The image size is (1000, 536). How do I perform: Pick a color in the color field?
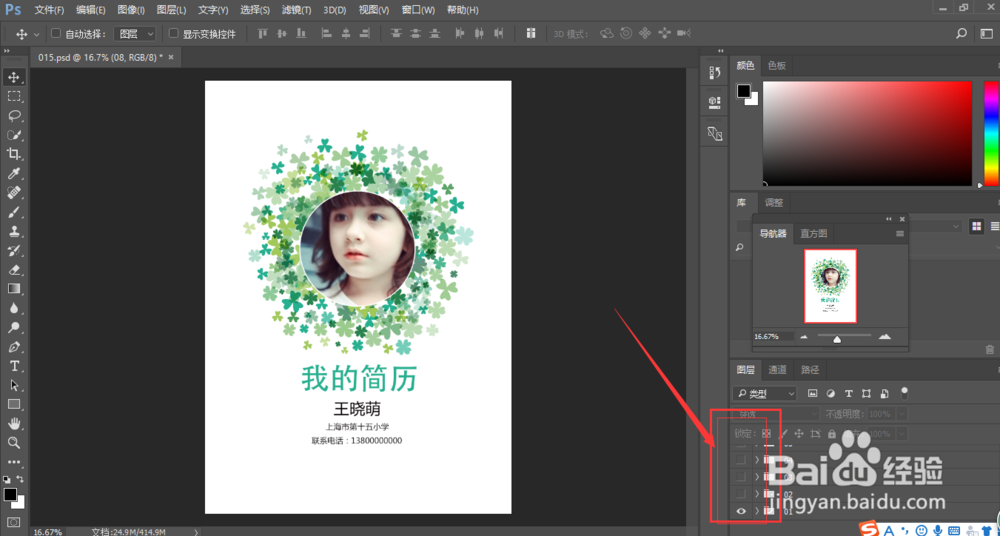coord(867,133)
